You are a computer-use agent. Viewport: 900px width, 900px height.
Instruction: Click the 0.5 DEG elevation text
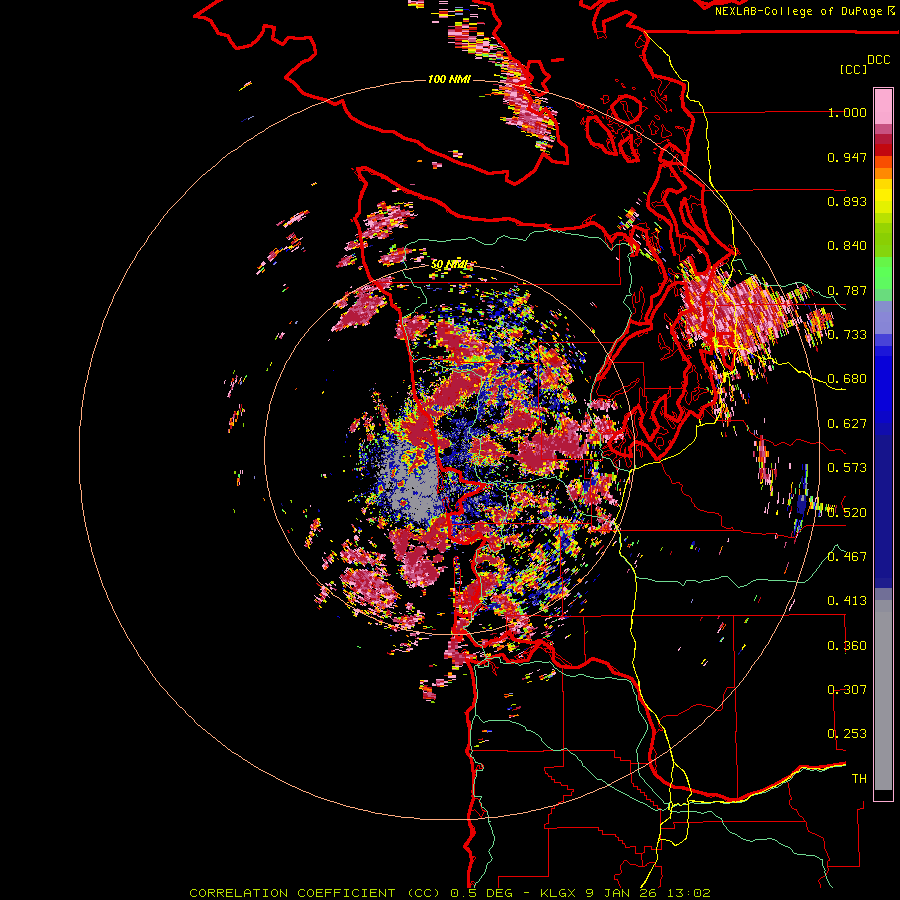(x=481, y=893)
